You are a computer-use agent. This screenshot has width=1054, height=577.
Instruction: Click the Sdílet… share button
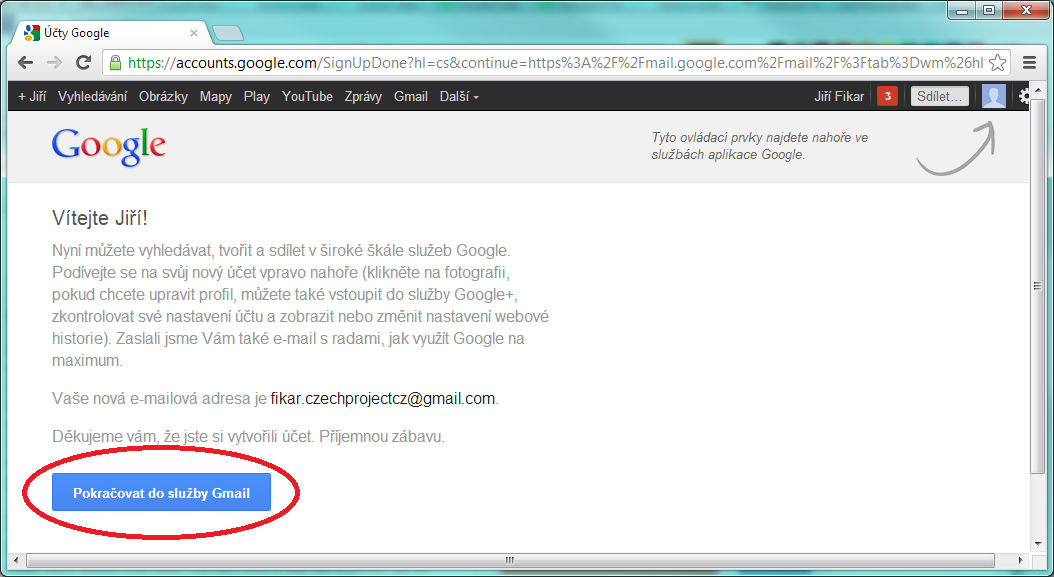[x=940, y=96]
